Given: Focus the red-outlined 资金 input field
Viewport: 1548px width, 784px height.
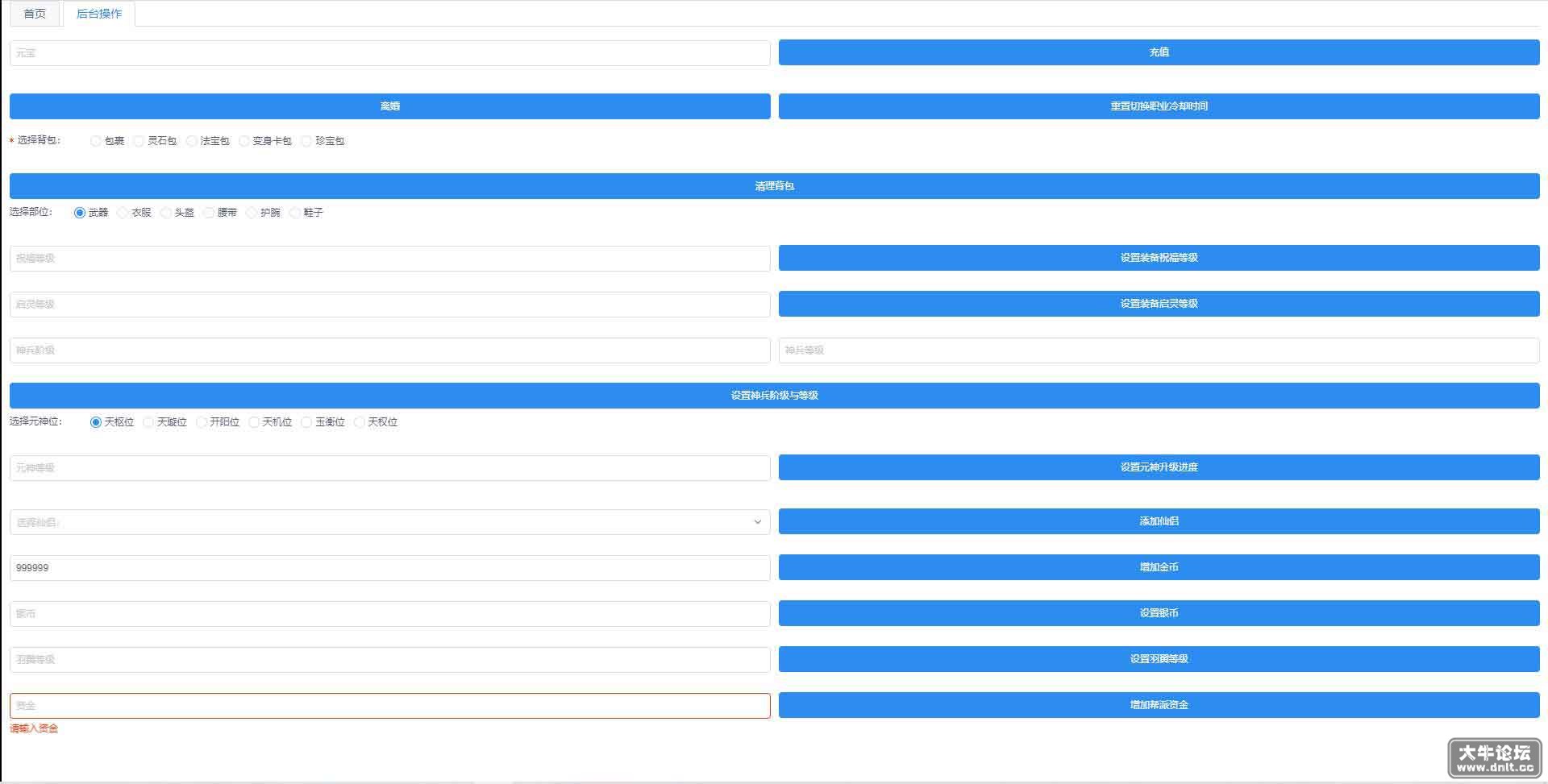Looking at the screenshot, I should coord(390,706).
